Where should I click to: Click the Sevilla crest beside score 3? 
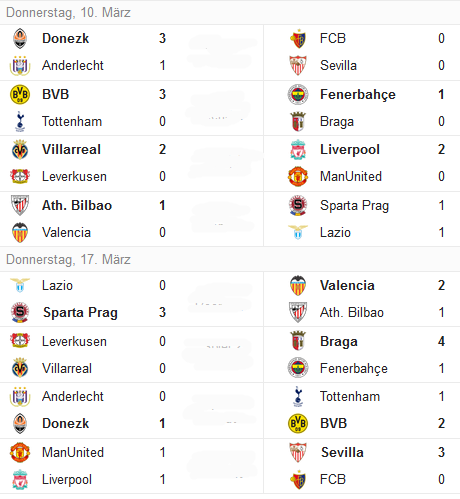[x=298, y=452]
